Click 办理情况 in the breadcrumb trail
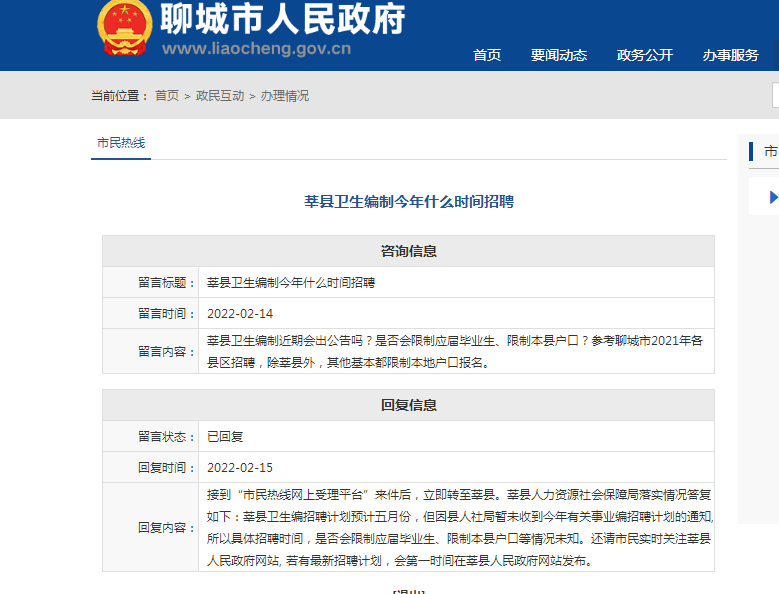The height and width of the screenshot is (594, 779). 285,96
